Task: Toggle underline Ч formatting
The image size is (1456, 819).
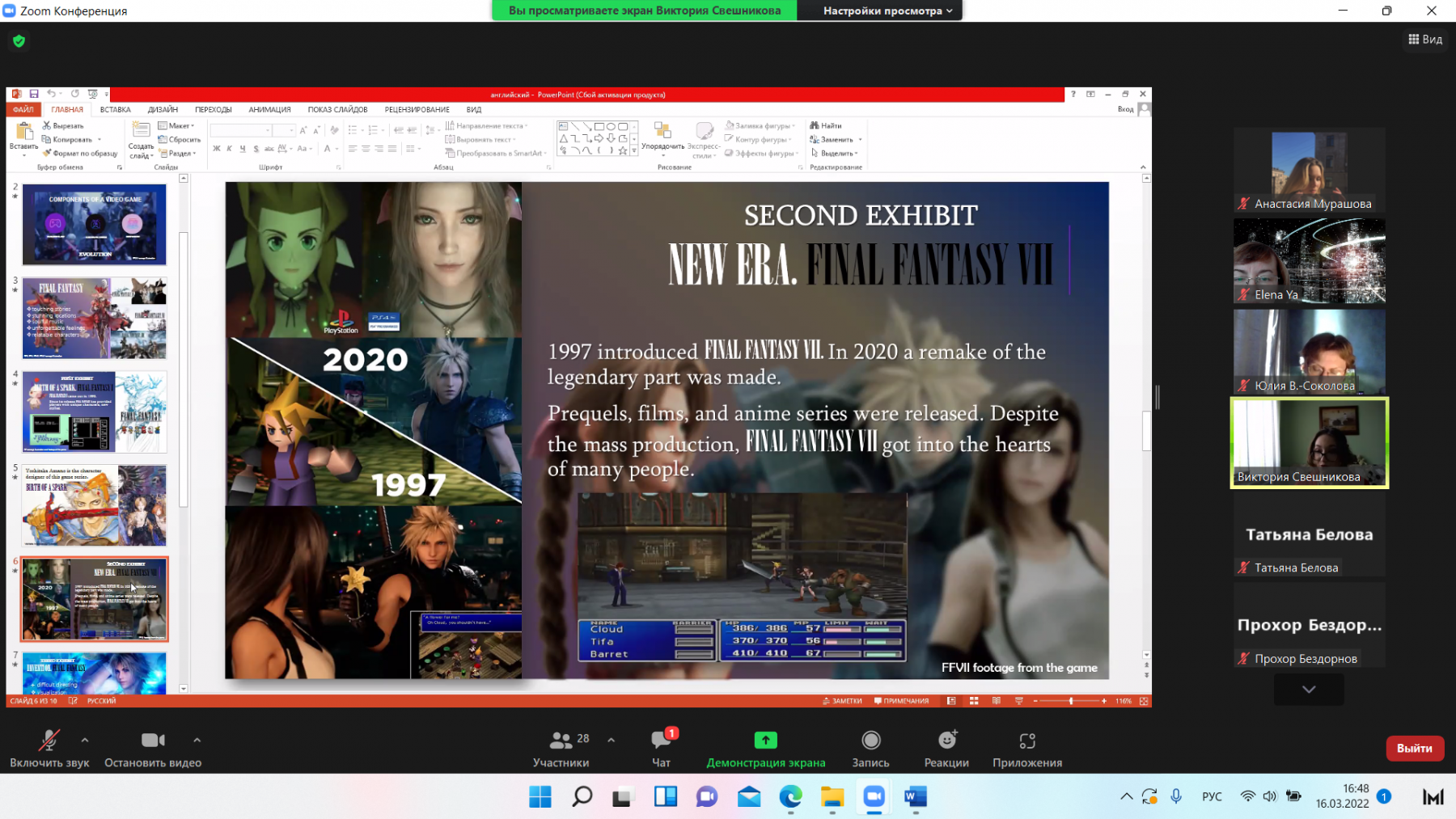Action: [x=243, y=149]
